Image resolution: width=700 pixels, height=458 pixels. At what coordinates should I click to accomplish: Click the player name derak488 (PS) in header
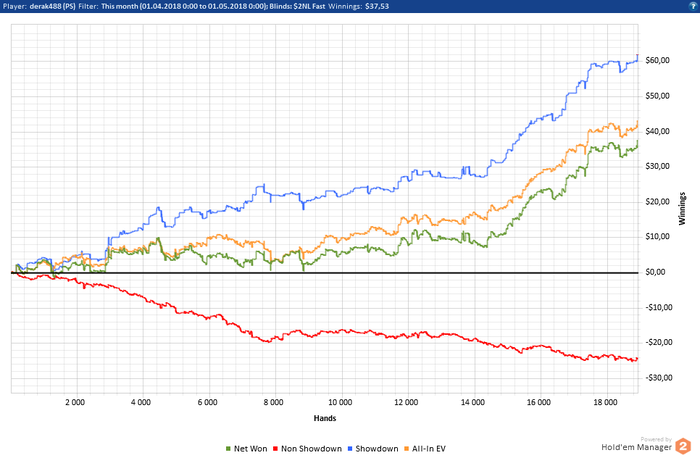pos(53,6)
